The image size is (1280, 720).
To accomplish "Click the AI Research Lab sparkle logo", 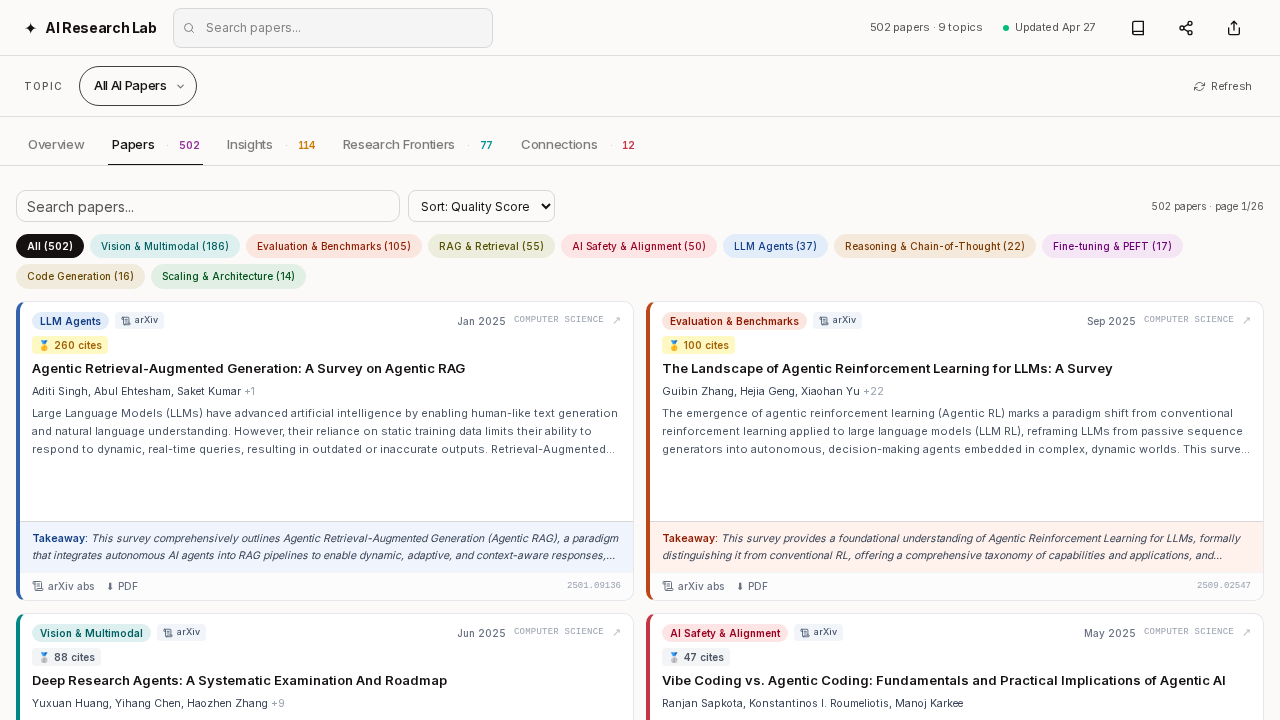I will pyautogui.click(x=31, y=28).
